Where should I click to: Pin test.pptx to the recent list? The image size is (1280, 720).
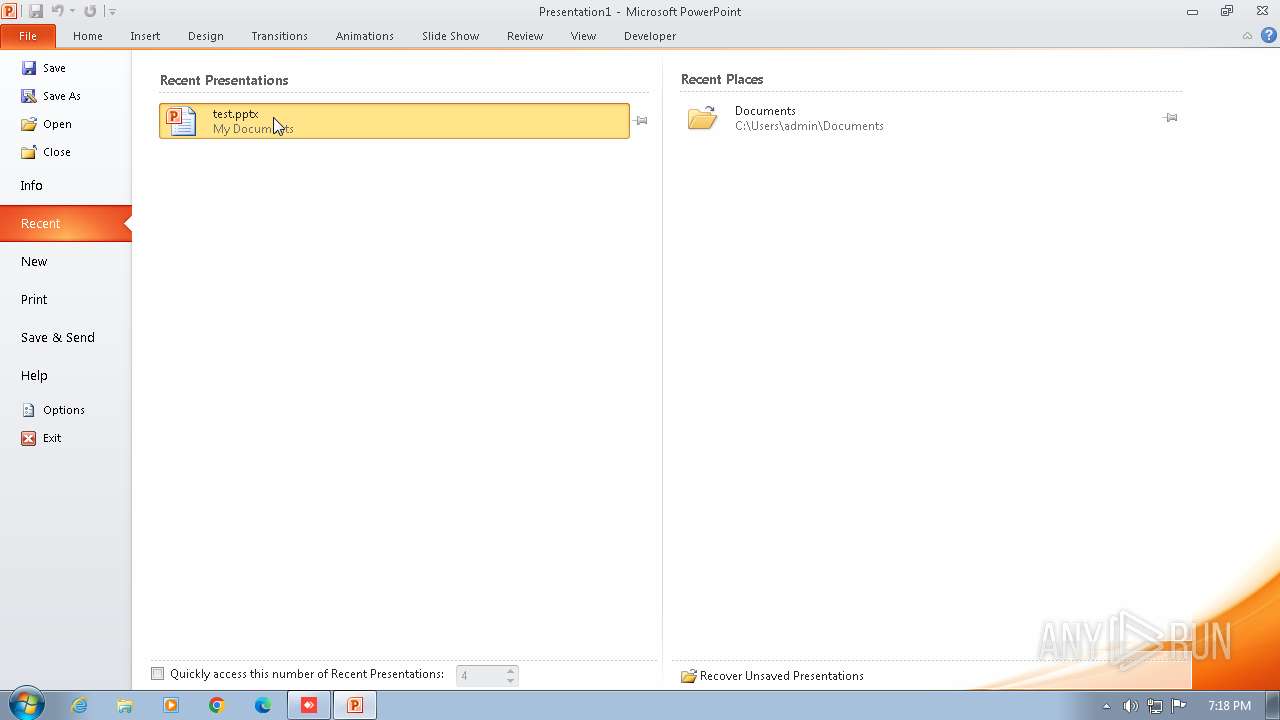[x=641, y=121]
